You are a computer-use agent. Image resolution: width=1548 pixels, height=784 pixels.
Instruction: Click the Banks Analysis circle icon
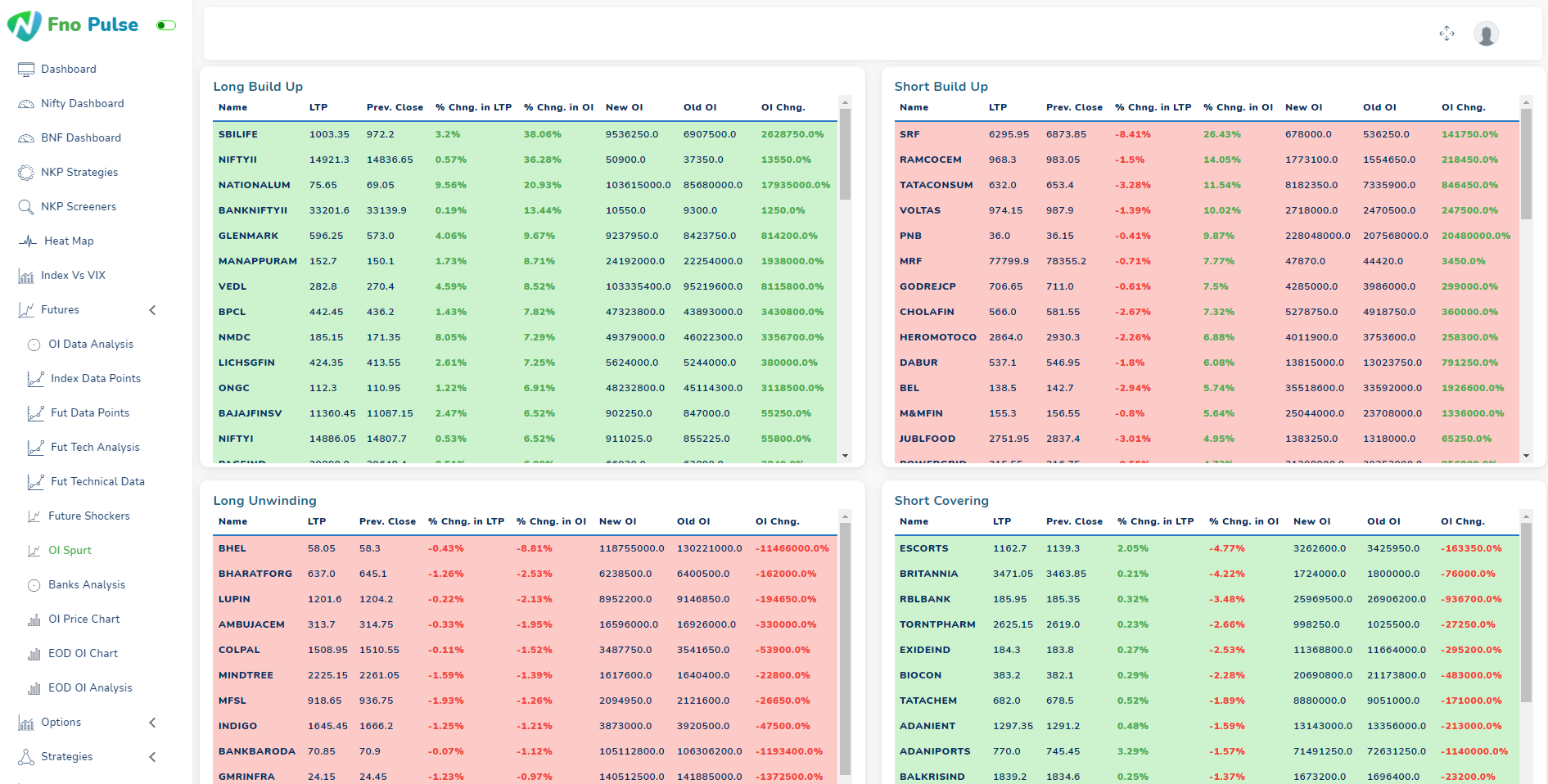coord(34,585)
